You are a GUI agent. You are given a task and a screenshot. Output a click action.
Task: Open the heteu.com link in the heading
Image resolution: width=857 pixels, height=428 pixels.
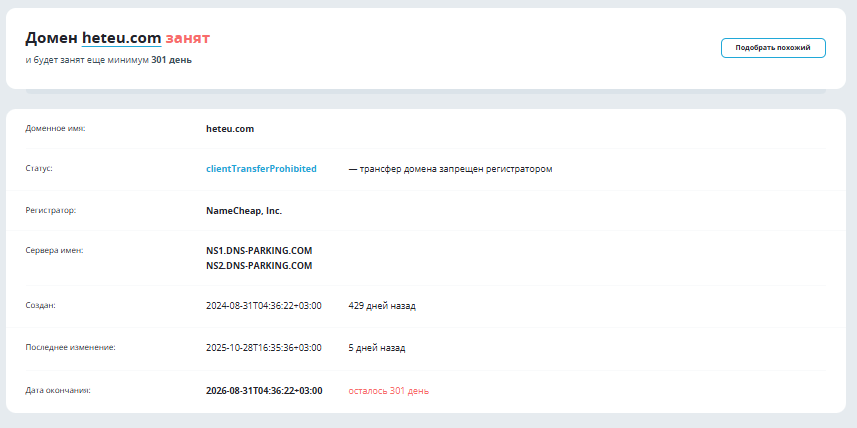[x=121, y=38]
